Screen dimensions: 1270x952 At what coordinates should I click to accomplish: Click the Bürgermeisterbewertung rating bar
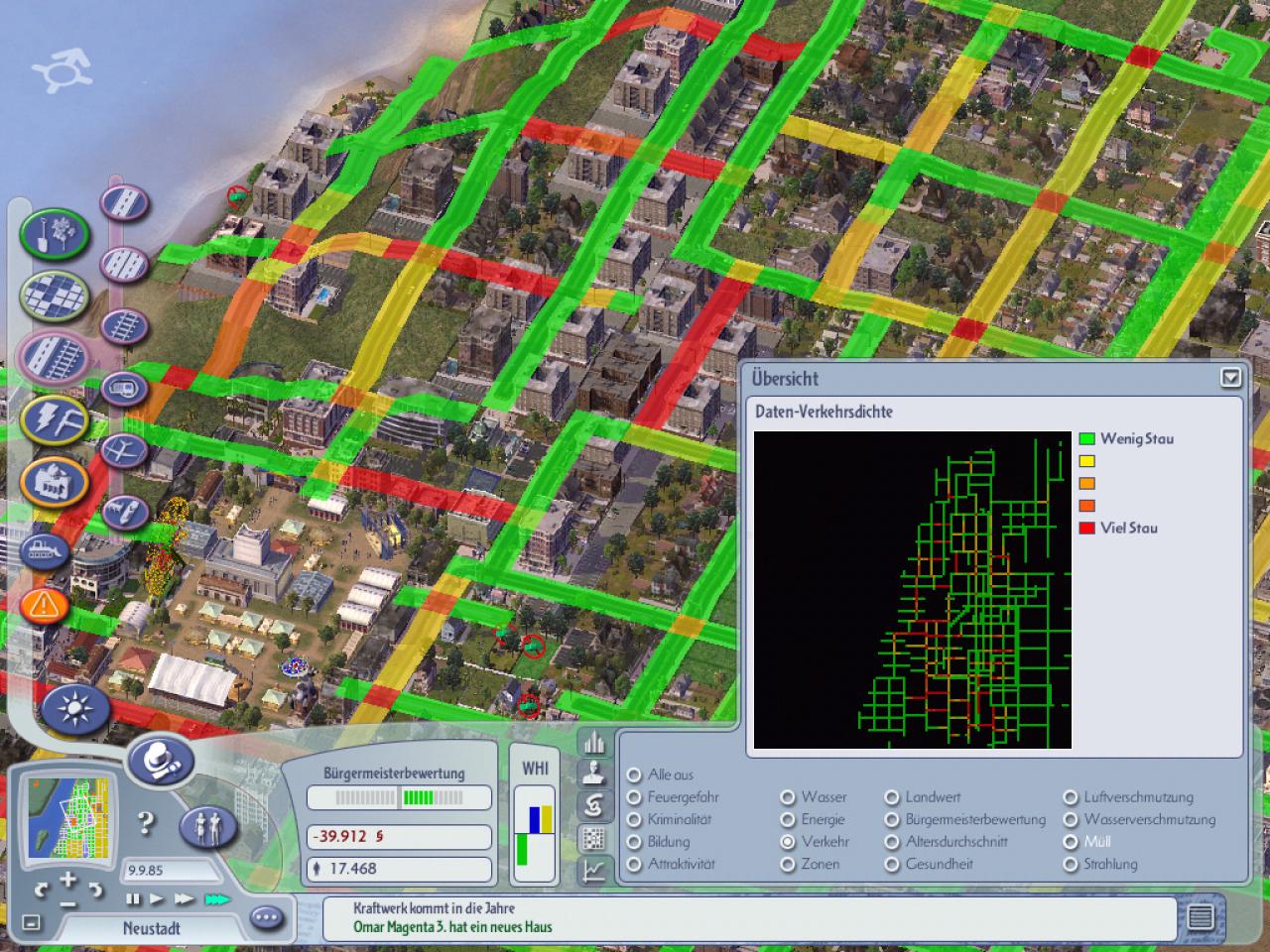click(399, 797)
